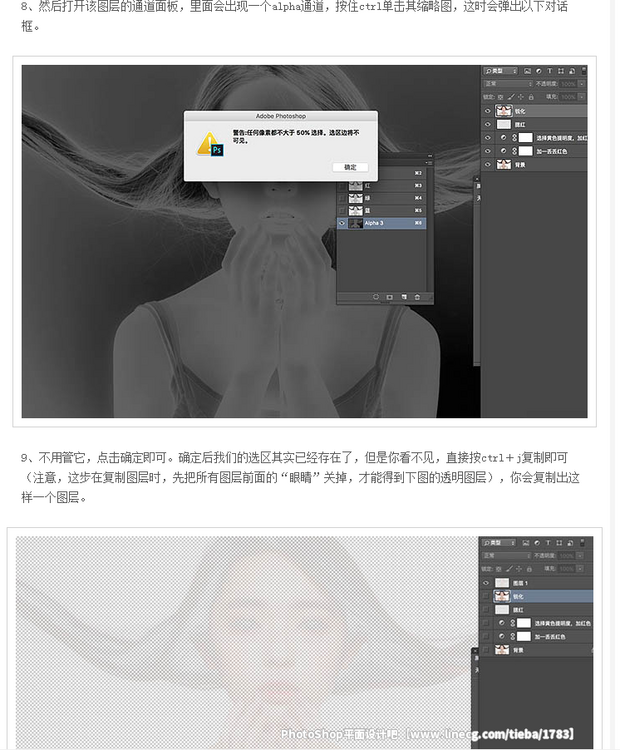
Task: Click load channel as selection icon in Channels panel
Action: click(x=376, y=297)
